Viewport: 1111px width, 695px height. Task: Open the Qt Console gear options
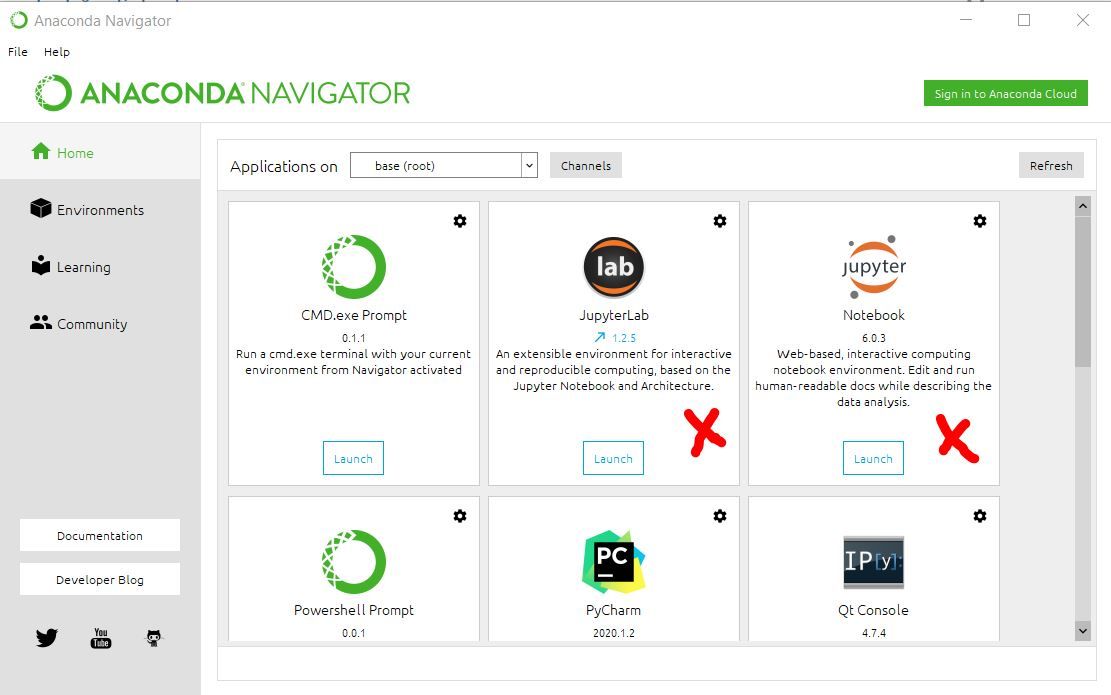(x=980, y=516)
